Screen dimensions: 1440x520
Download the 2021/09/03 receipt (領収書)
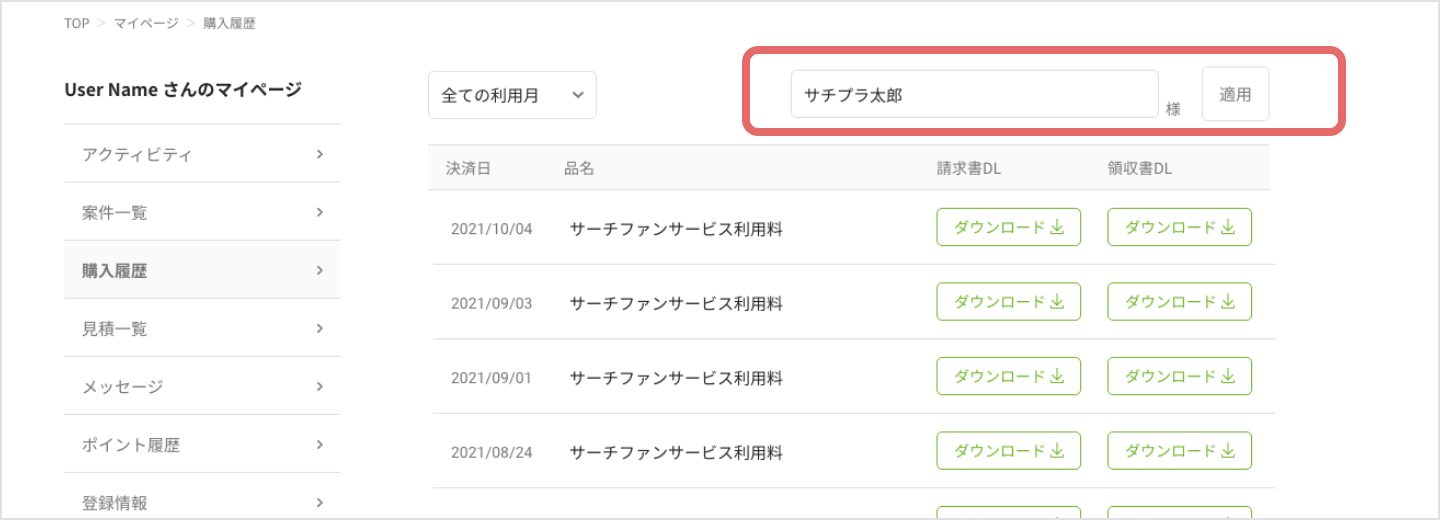tap(1179, 301)
